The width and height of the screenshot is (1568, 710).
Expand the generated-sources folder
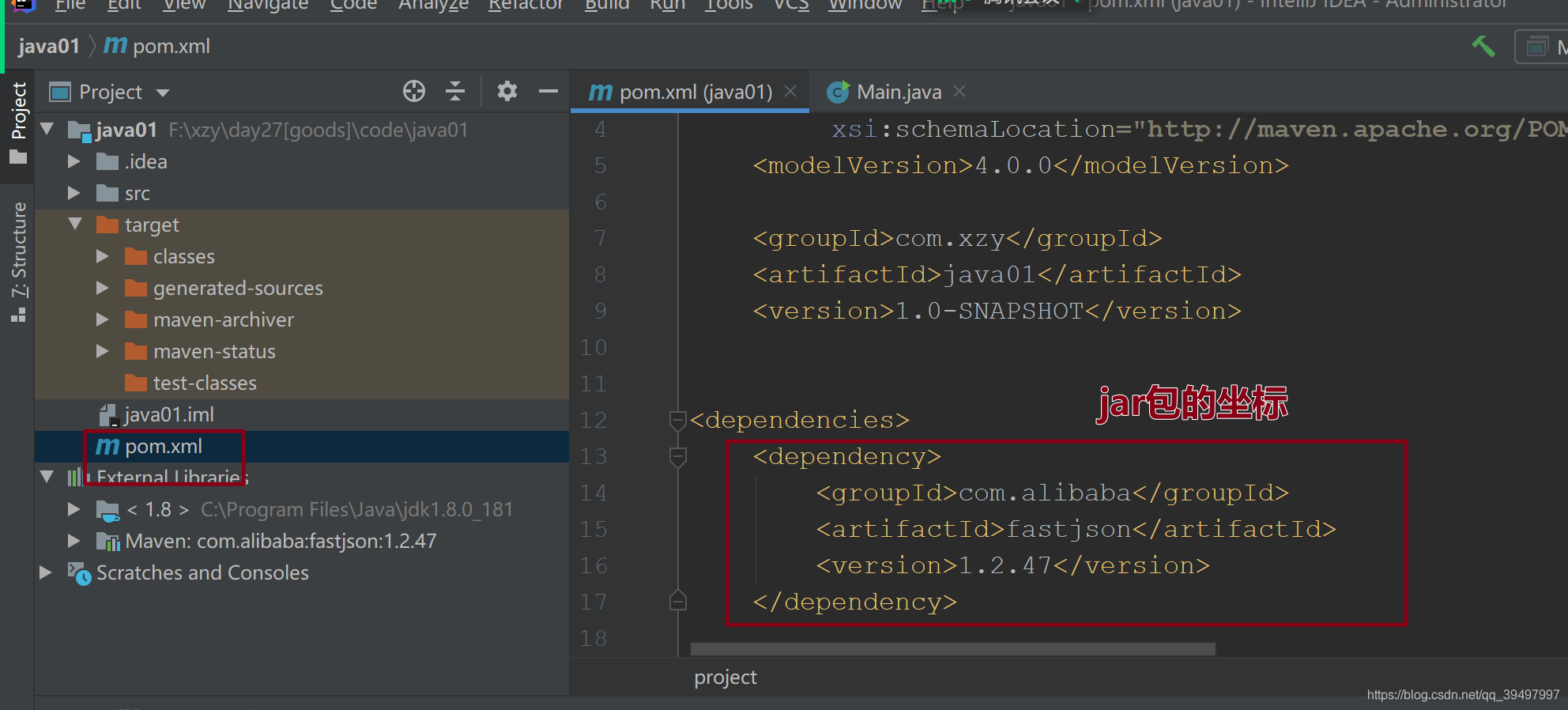103,288
